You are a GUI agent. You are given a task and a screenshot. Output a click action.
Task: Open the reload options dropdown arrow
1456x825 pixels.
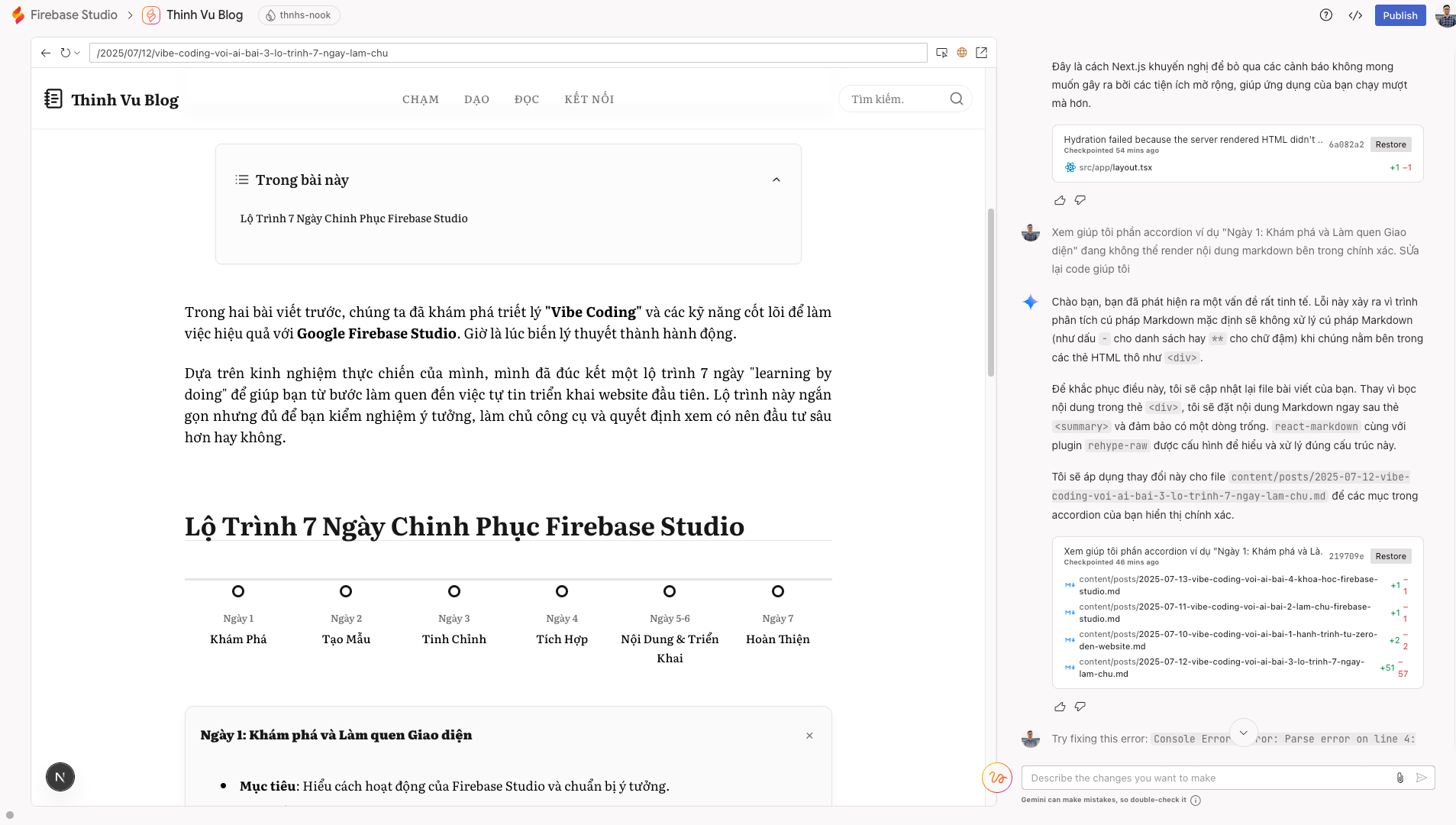click(77, 53)
